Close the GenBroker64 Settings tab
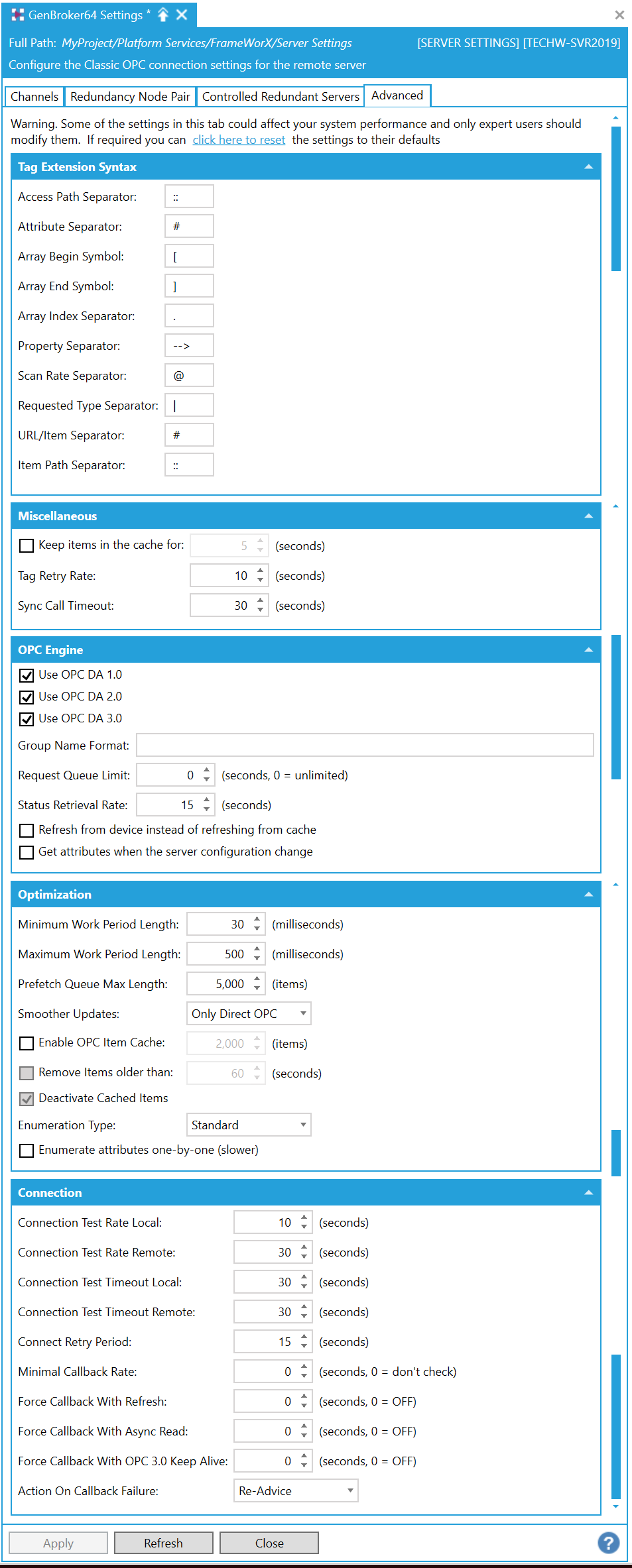 pyautogui.click(x=182, y=15)
